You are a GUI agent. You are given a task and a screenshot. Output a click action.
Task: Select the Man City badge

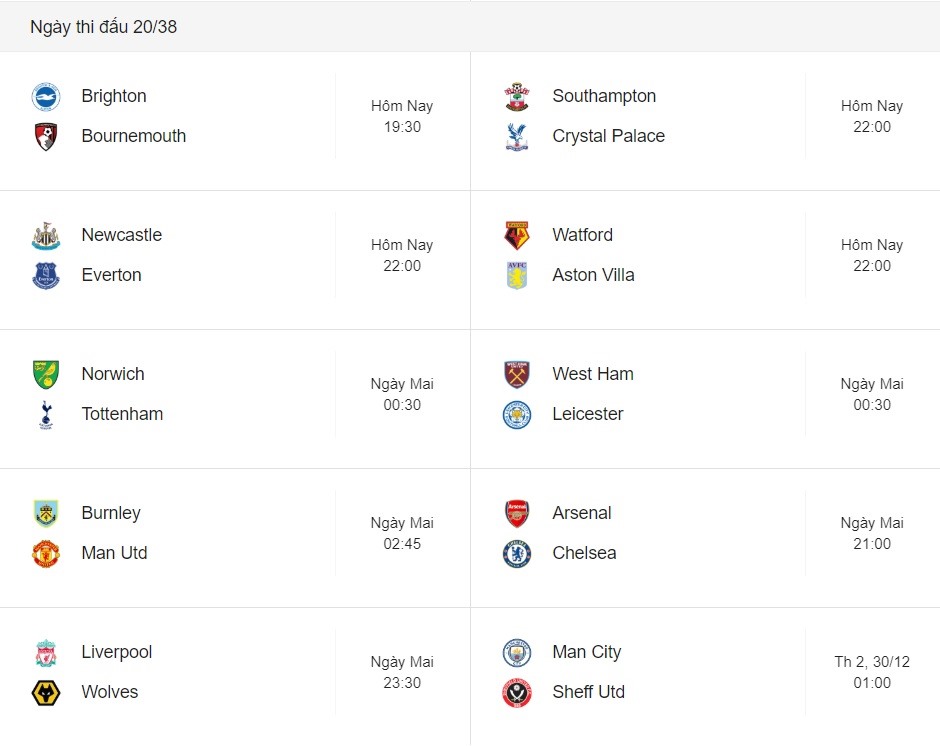[516, 652]
